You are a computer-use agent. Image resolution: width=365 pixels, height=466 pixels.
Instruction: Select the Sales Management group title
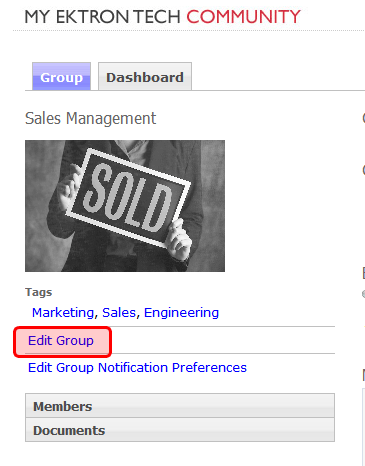(91, 118)
